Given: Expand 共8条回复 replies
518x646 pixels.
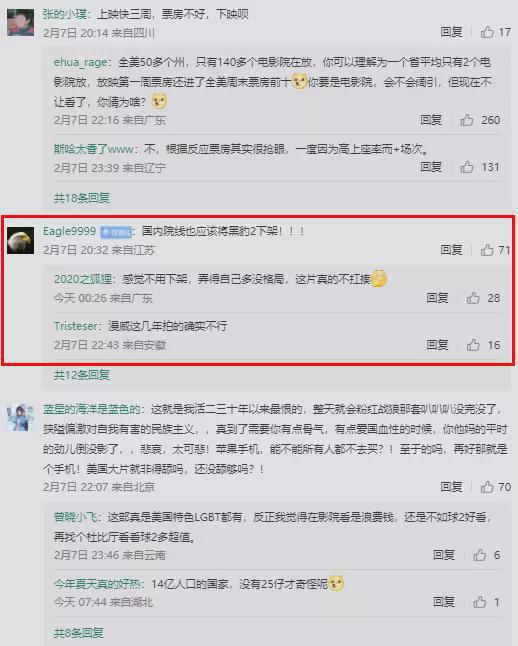Looking at the screenshot, I should coord(78,633).
